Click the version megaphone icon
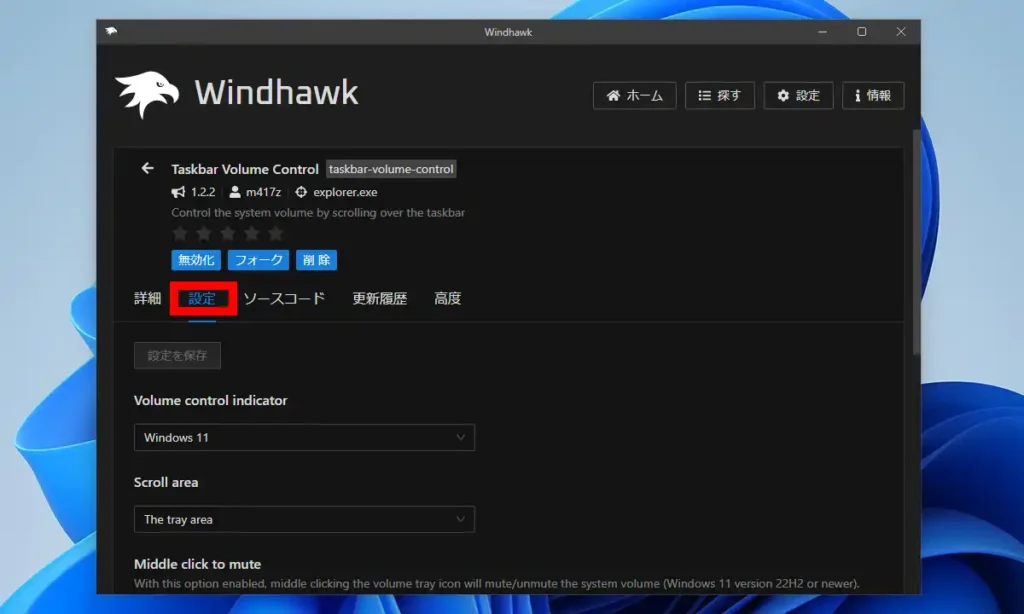The width and height of the screenshot is (1024, 614). [178, 192]
